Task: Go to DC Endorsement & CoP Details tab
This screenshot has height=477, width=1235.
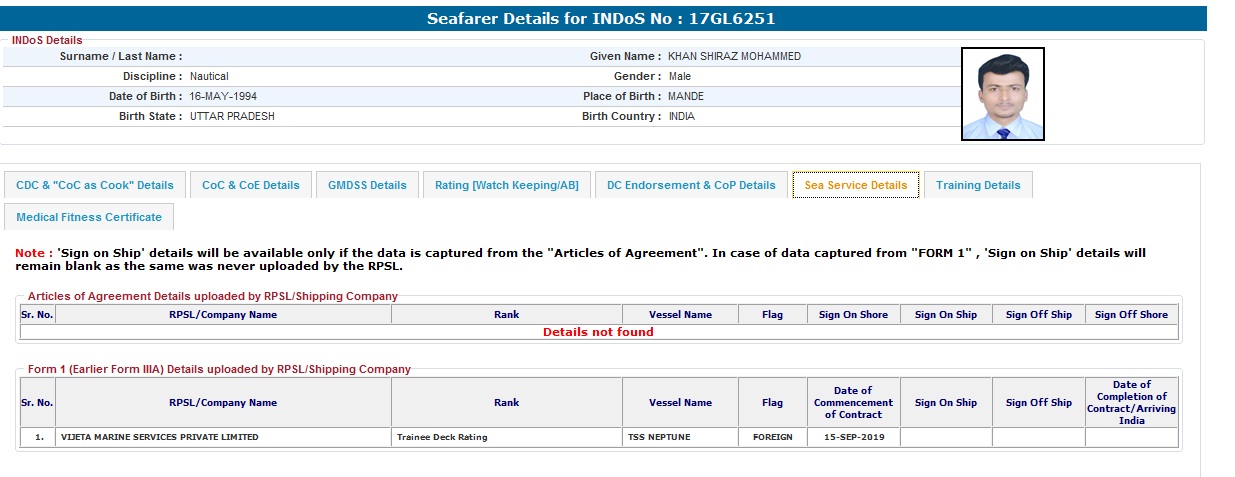Action: [691, 185]
